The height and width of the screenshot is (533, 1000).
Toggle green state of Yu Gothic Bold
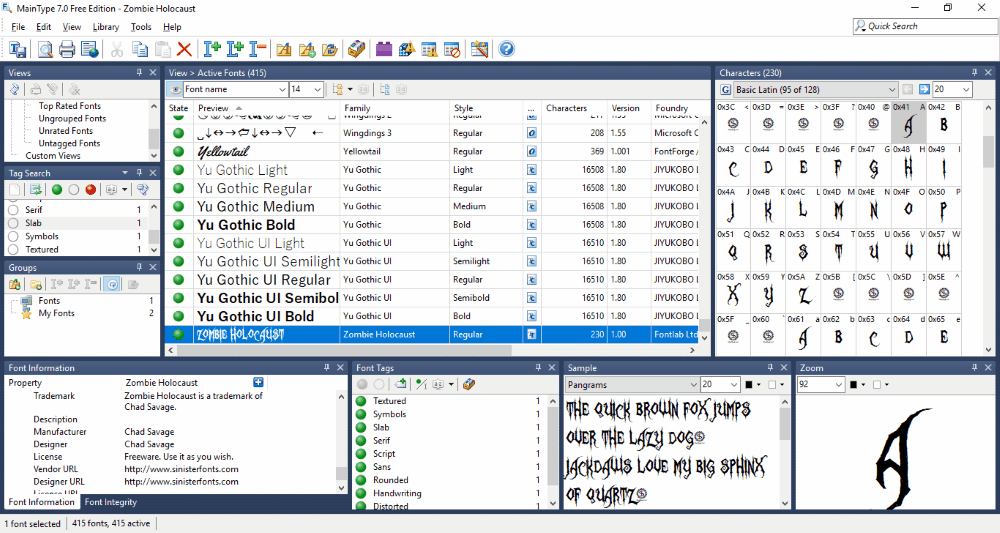pyautogui.click(x=179, y=224)
